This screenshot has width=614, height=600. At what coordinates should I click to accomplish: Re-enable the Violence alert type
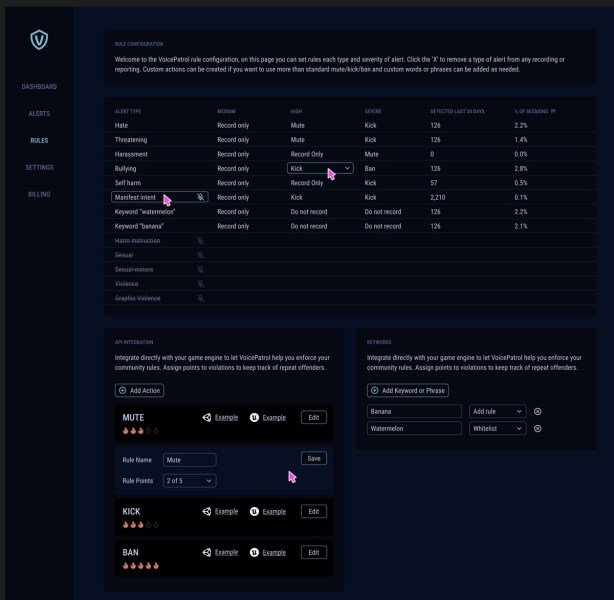(200, 284)
